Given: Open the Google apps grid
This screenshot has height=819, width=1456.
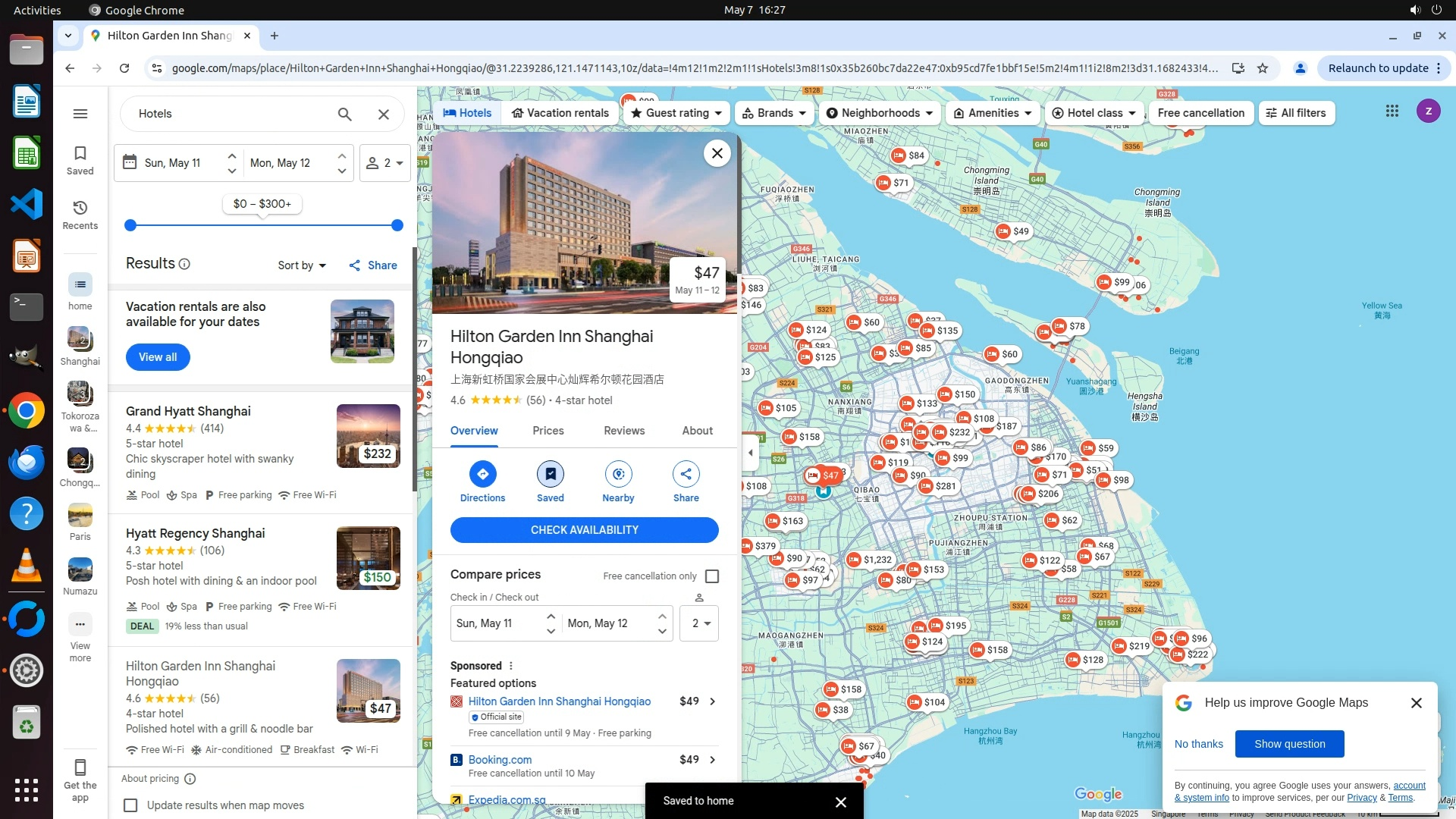Looking at the screenshot, I should pos(1392,111).
